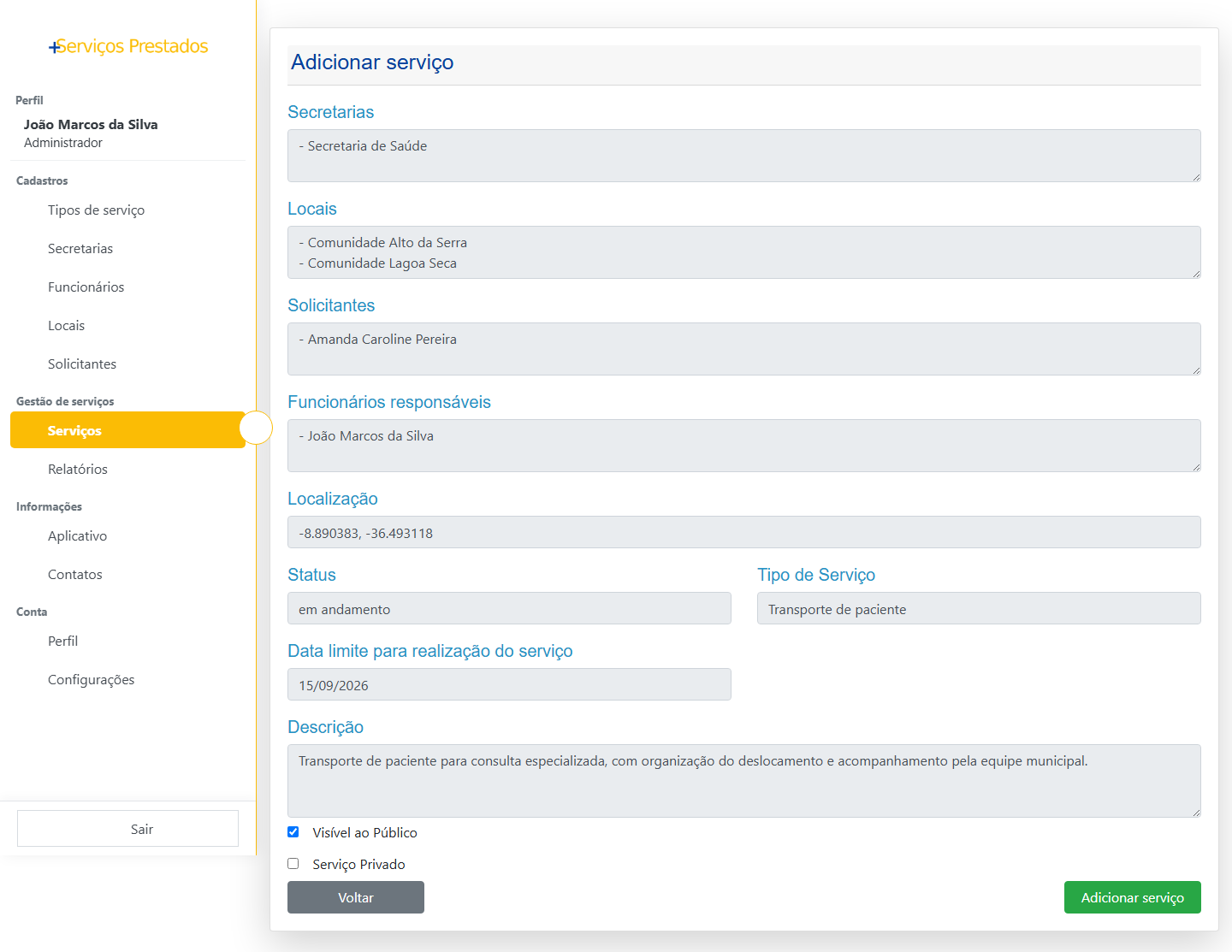This screenshot has height=952, width=1232.
Task: Click the Cadastros section label
Action: 42,180
